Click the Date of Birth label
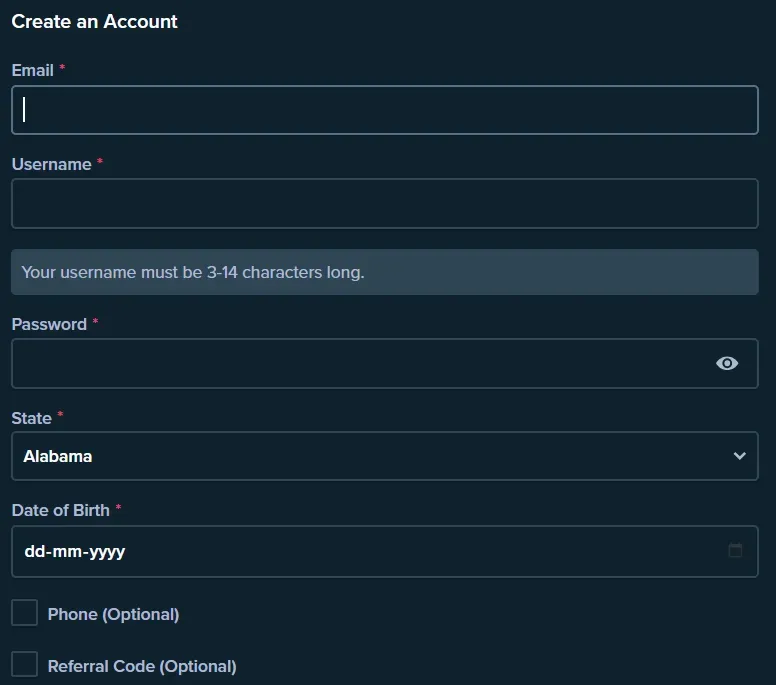This screenshot has width=776, height=685. coord(60,510)
